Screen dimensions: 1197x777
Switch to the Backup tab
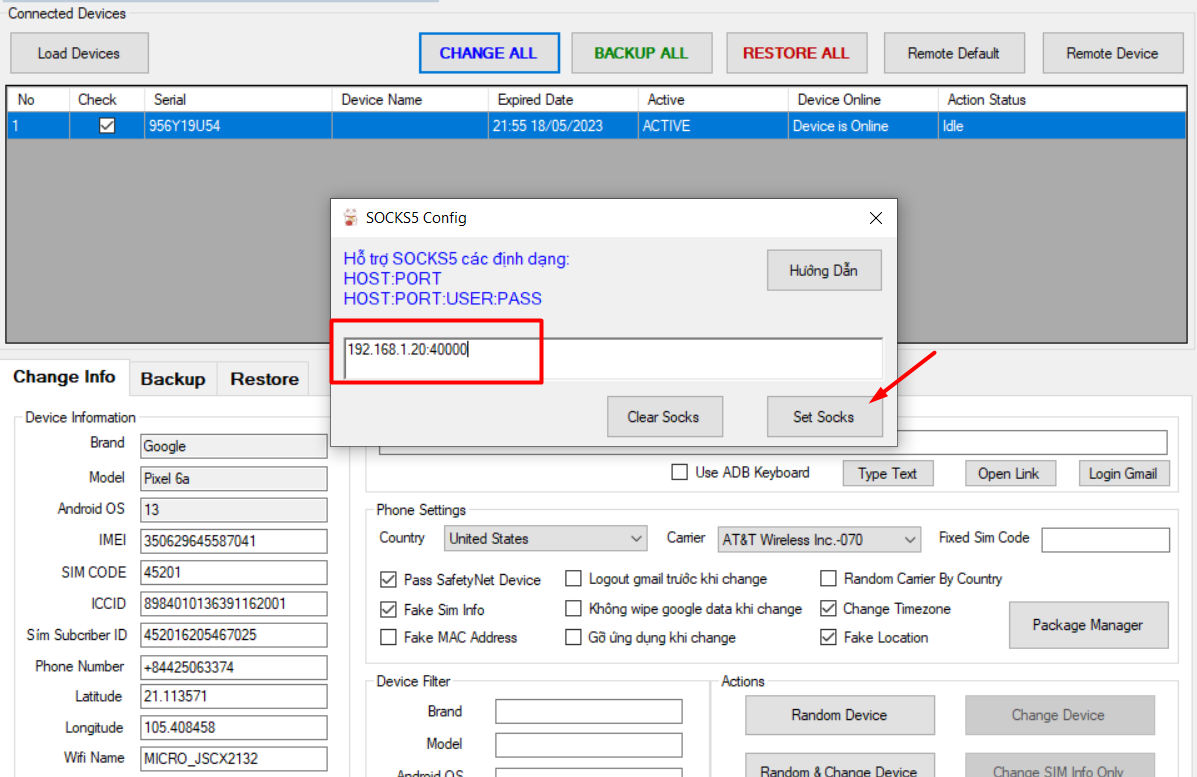coord(172,379)
